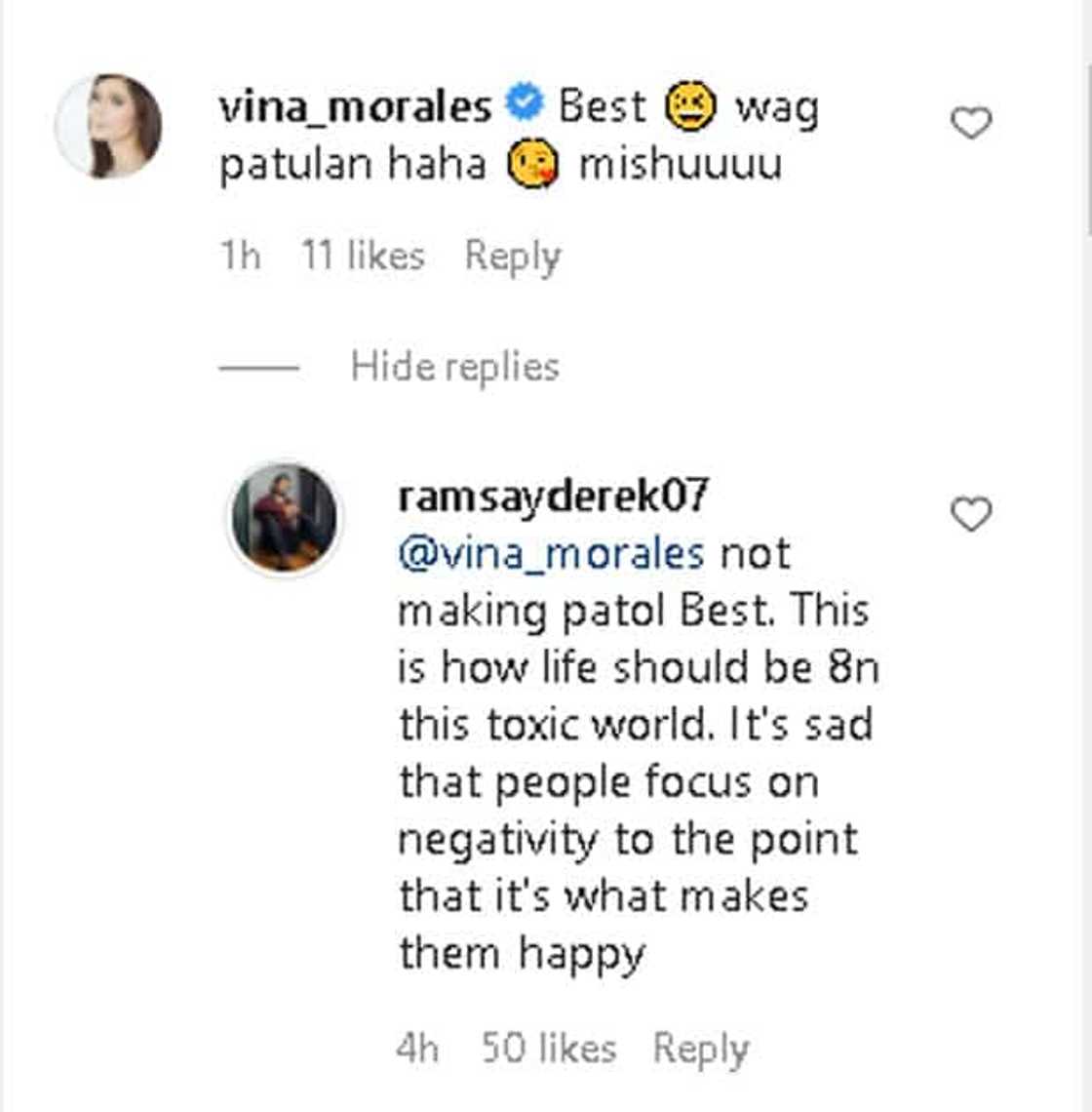Click the 1h timestamp
The height and width of the screenshot is (1112, 1092).
[240, 256]
